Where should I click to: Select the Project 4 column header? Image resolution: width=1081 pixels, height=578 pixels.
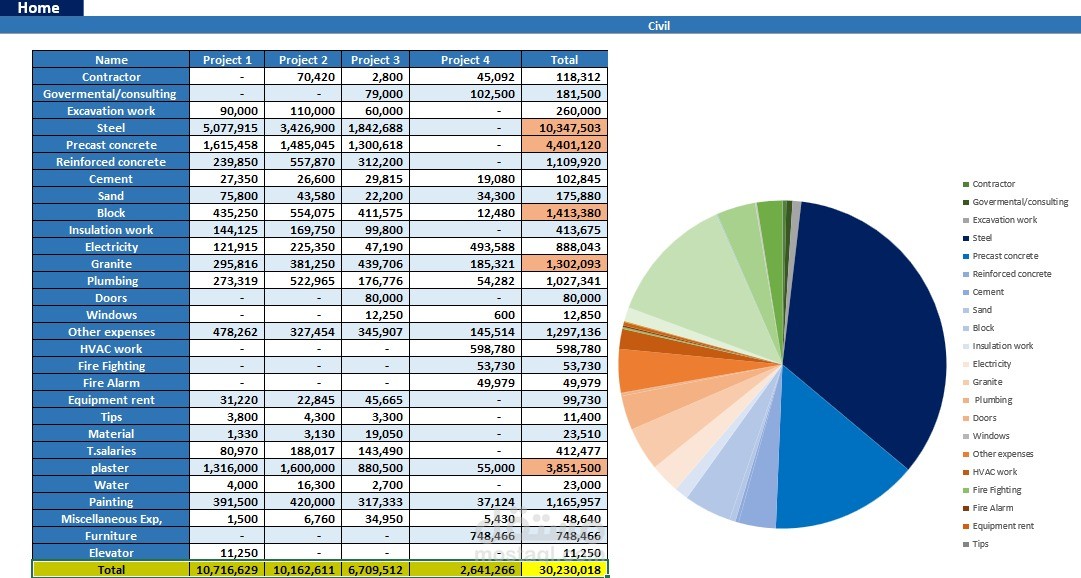[x=465, y=59]
